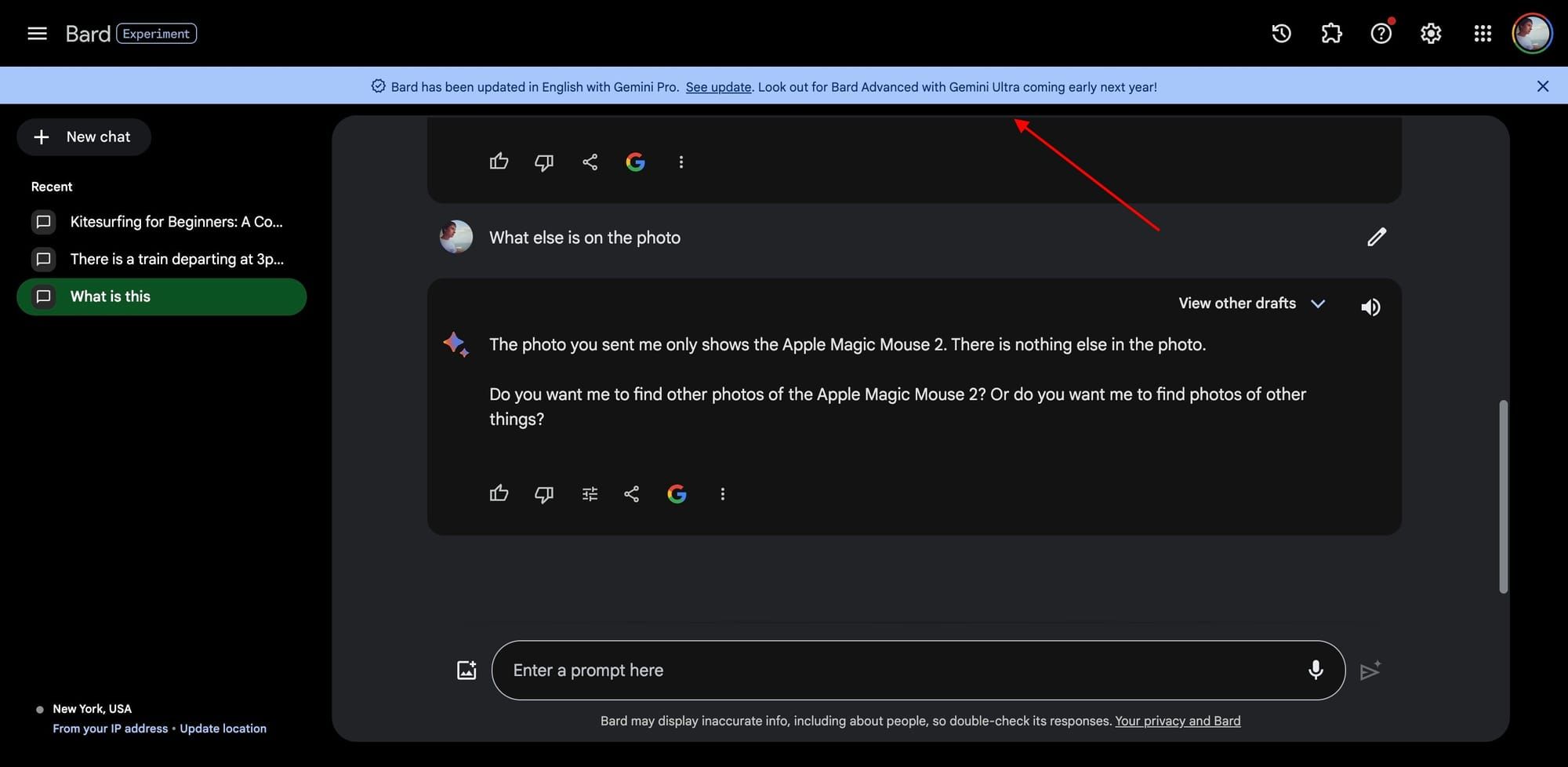Open the View other drafts dropdown
Image resolution: width=1568 pixels, height=767 pixels.
(x=1250, y=303)
